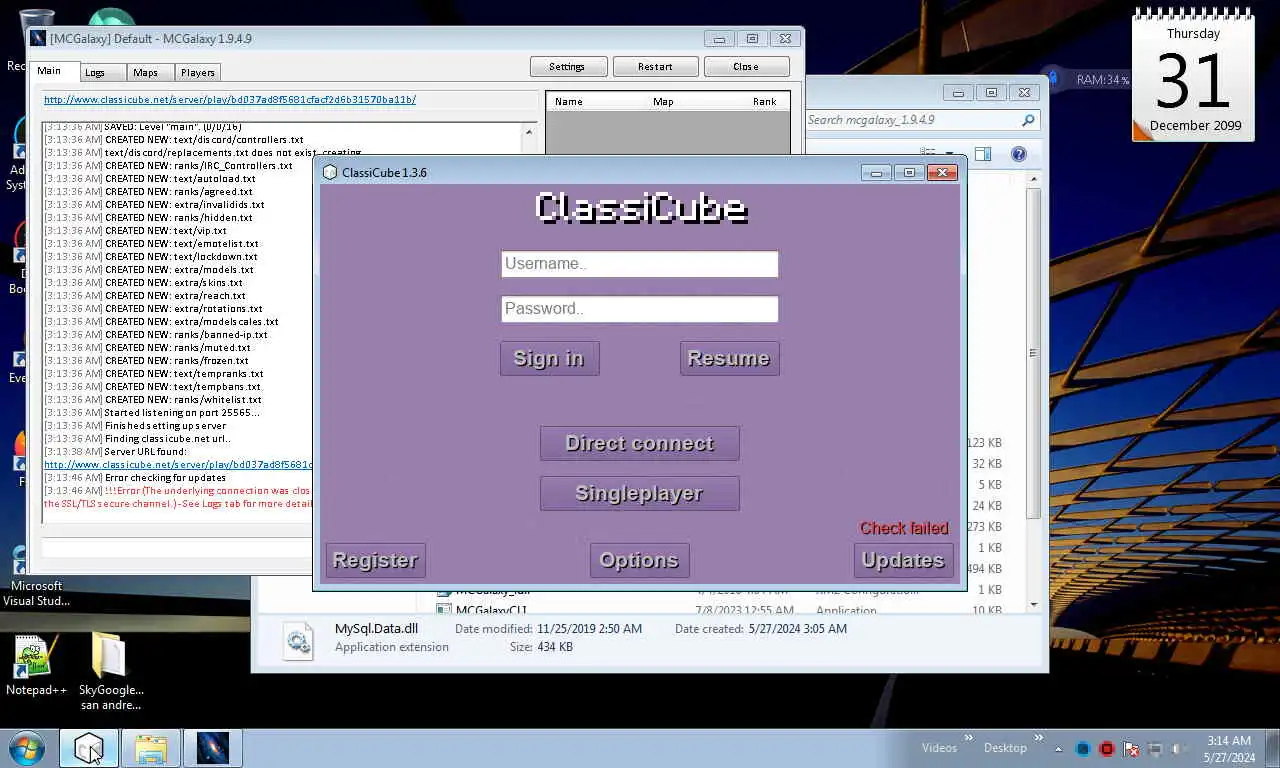Screen dimensions: 1280x768
Task: Click the Register button
Action: (375, 560)
